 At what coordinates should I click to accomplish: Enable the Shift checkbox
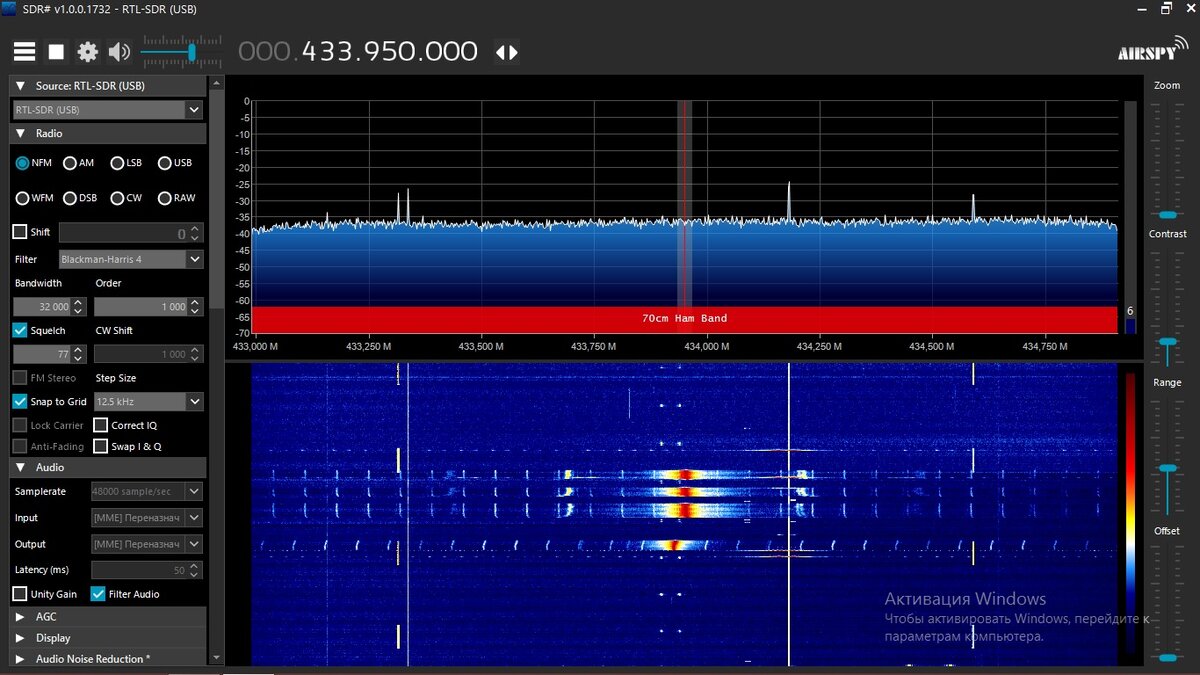pos(20,232)
